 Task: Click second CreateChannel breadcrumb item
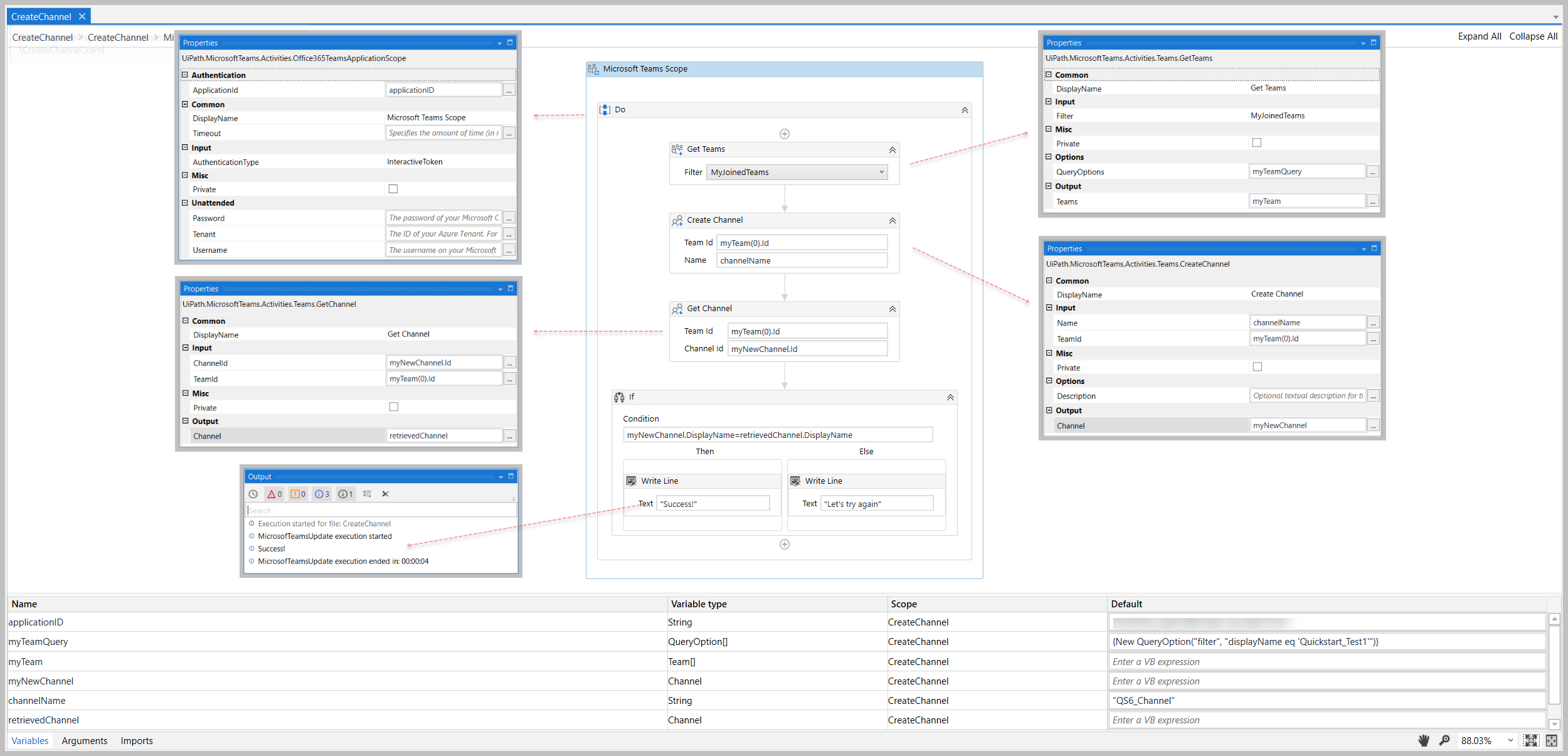coord(118,38)
